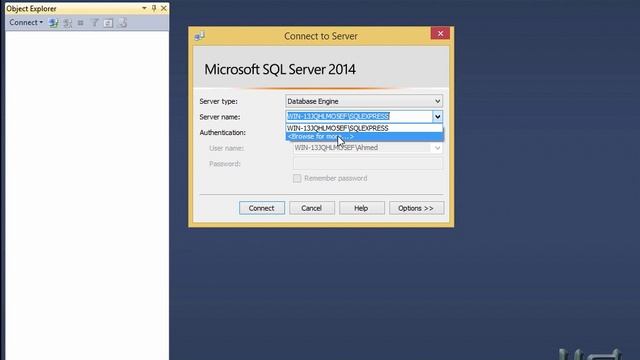Open the Connect dropdown in Object Explorer
The height and width of the screenshot is (360, 640).
click(26, 22)
